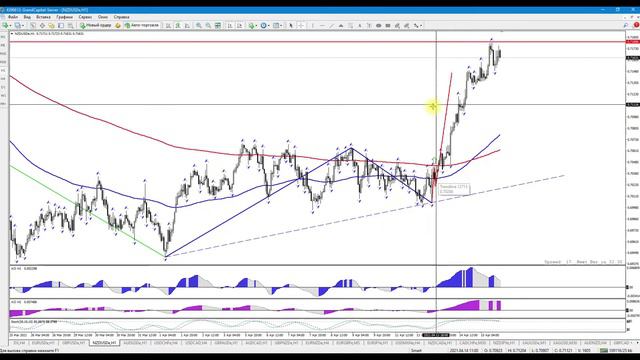
Task: Switch to the USDCHF H4 chart tab
Action: pyautogui.click(x=166, y=343)
